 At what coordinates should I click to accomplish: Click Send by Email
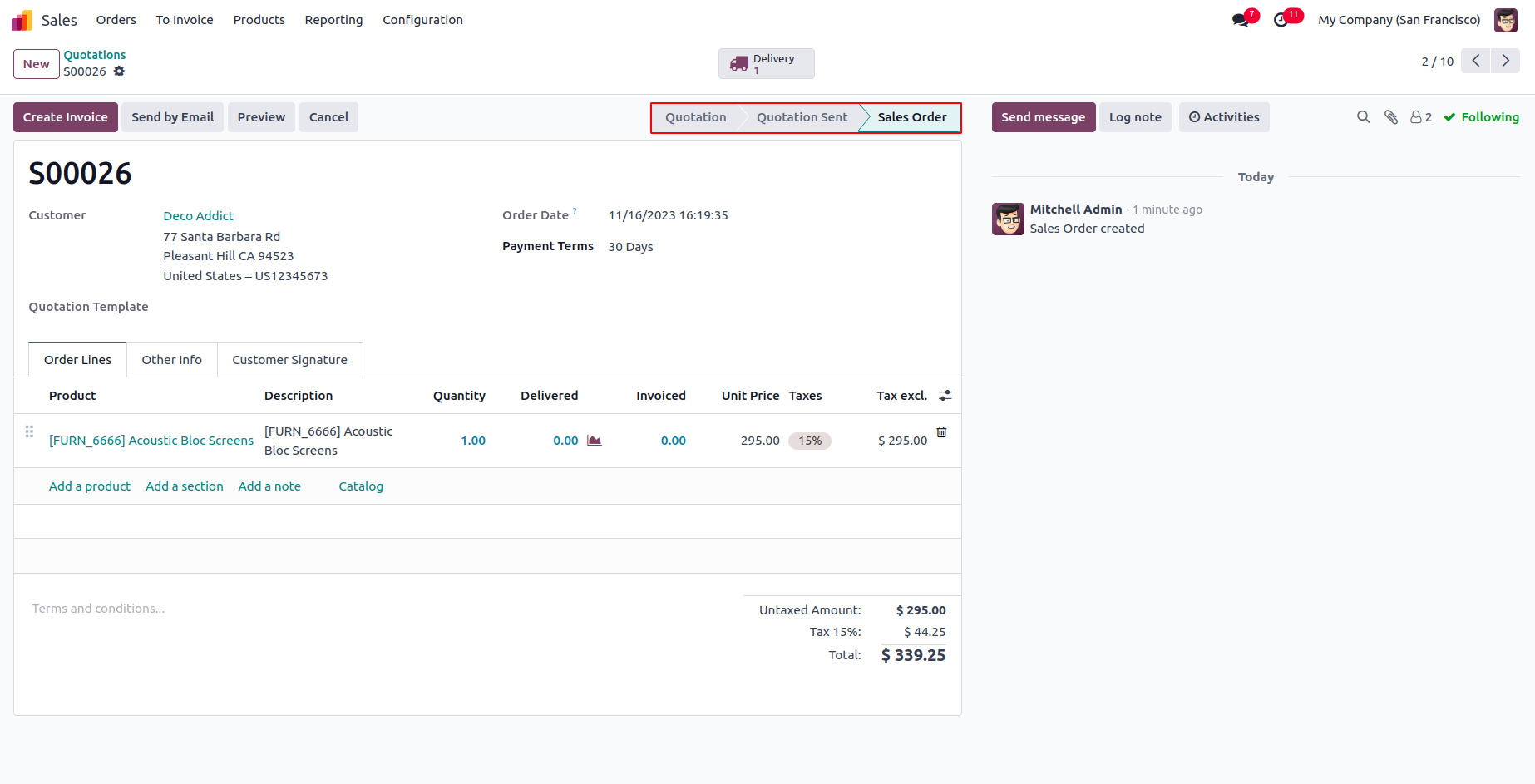click(172, 117)
